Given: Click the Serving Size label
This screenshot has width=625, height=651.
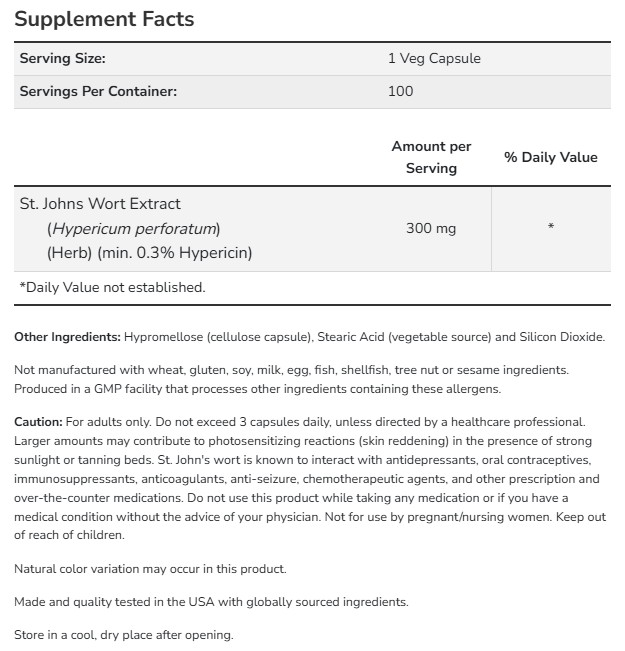Looking at the screenshot, I should tap(62, 58).
